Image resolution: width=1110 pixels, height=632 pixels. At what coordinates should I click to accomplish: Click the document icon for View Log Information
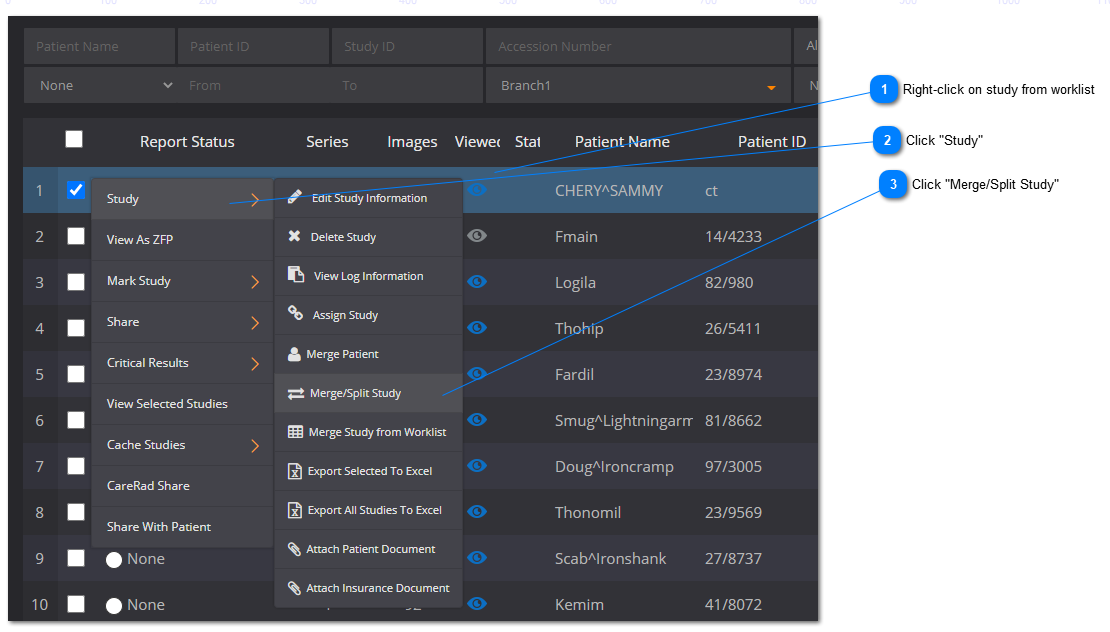(x=296, y=275)
